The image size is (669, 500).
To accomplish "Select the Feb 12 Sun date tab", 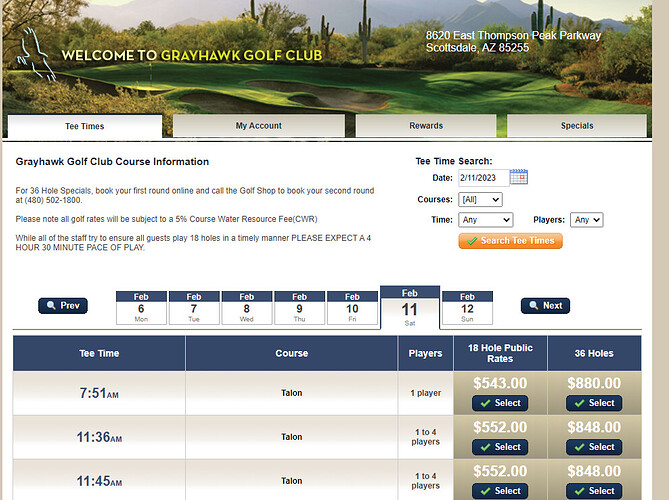I will [467, 308].
